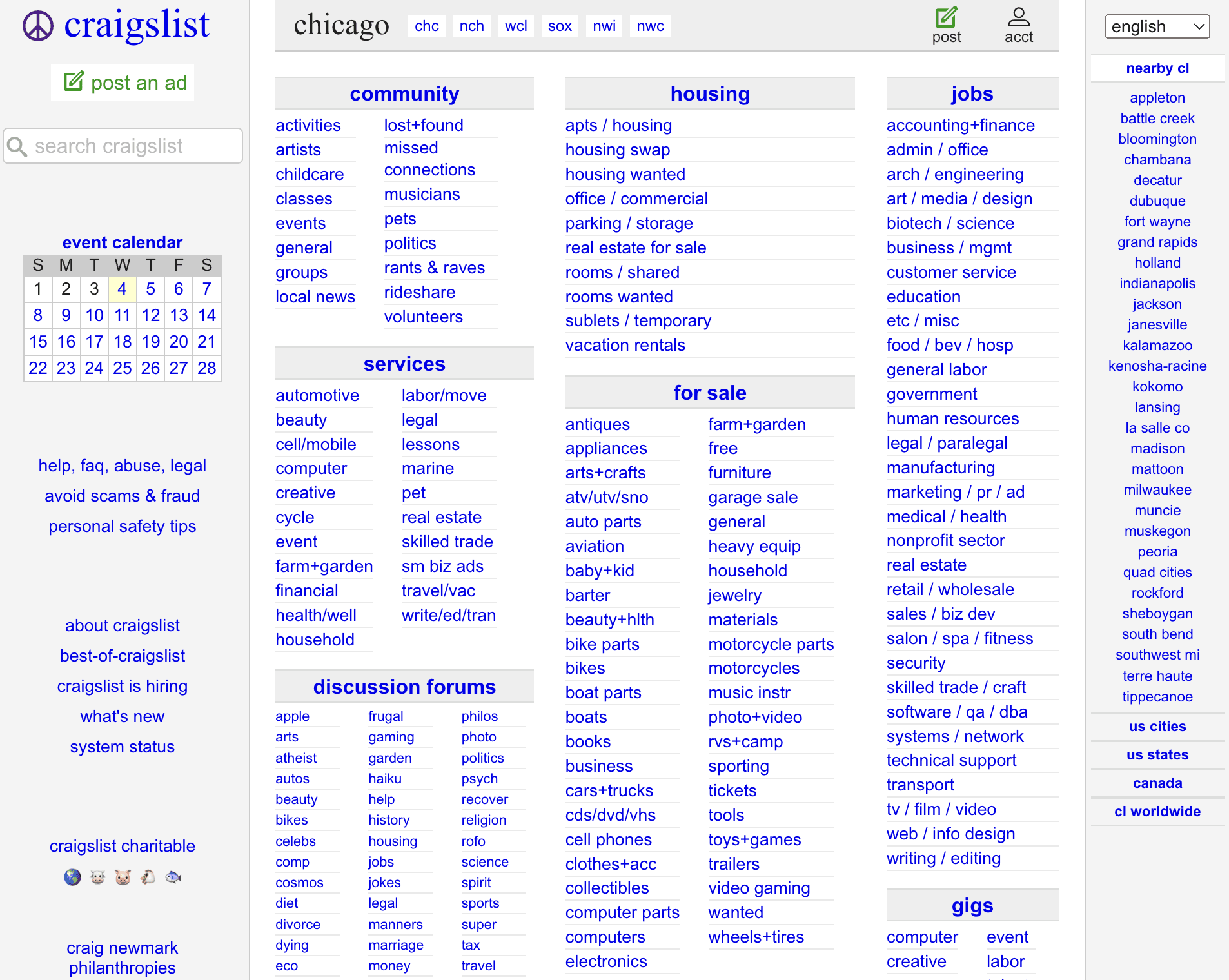Focus the search craigslist field

pyautogui.click(x=123, y=146)
